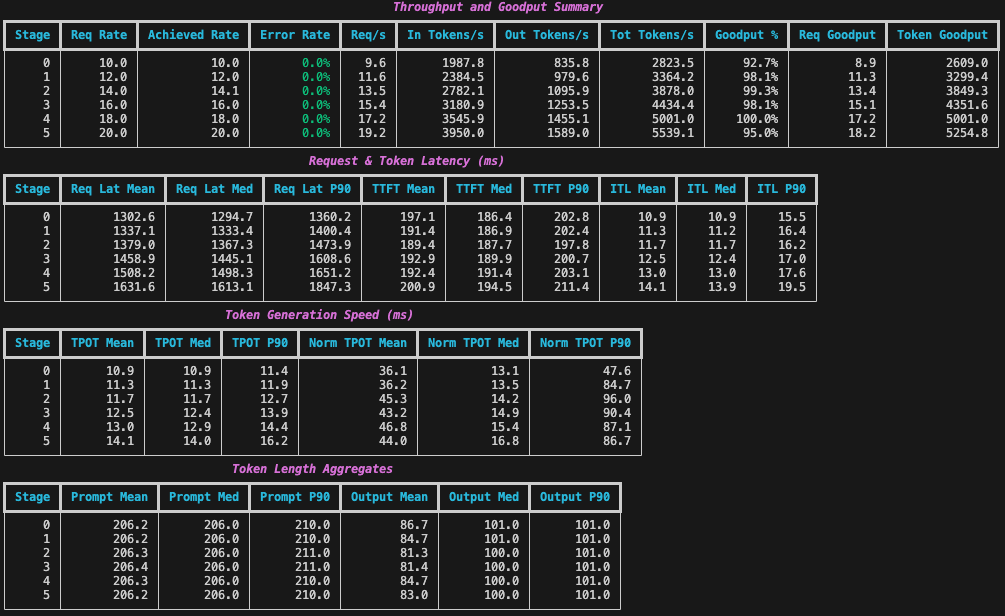Select the TTFT P90 value "211.4"
Screen dimensions: 1005x616
571,287
